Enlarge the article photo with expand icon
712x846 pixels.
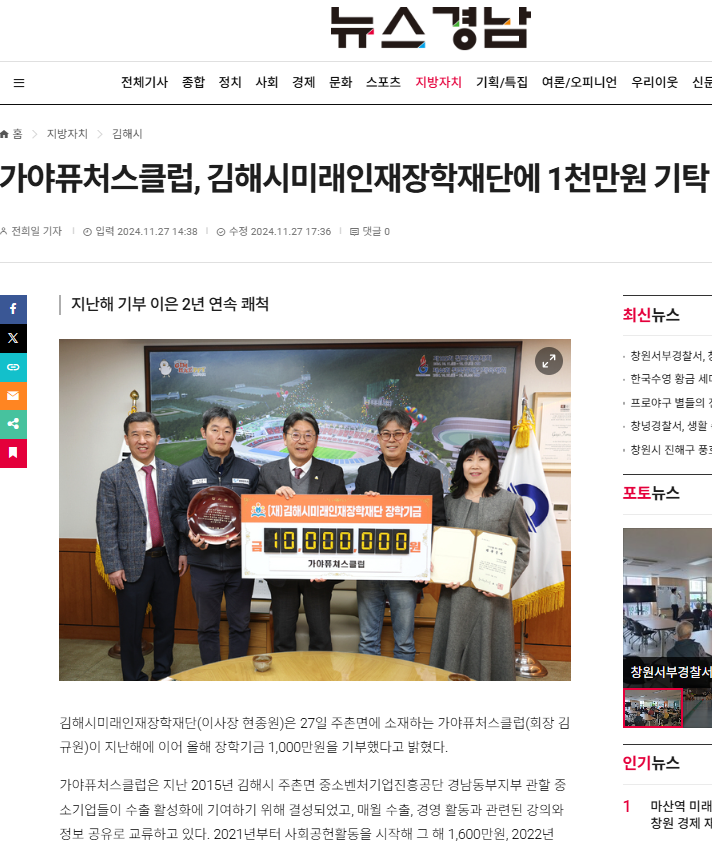[548, 361]
